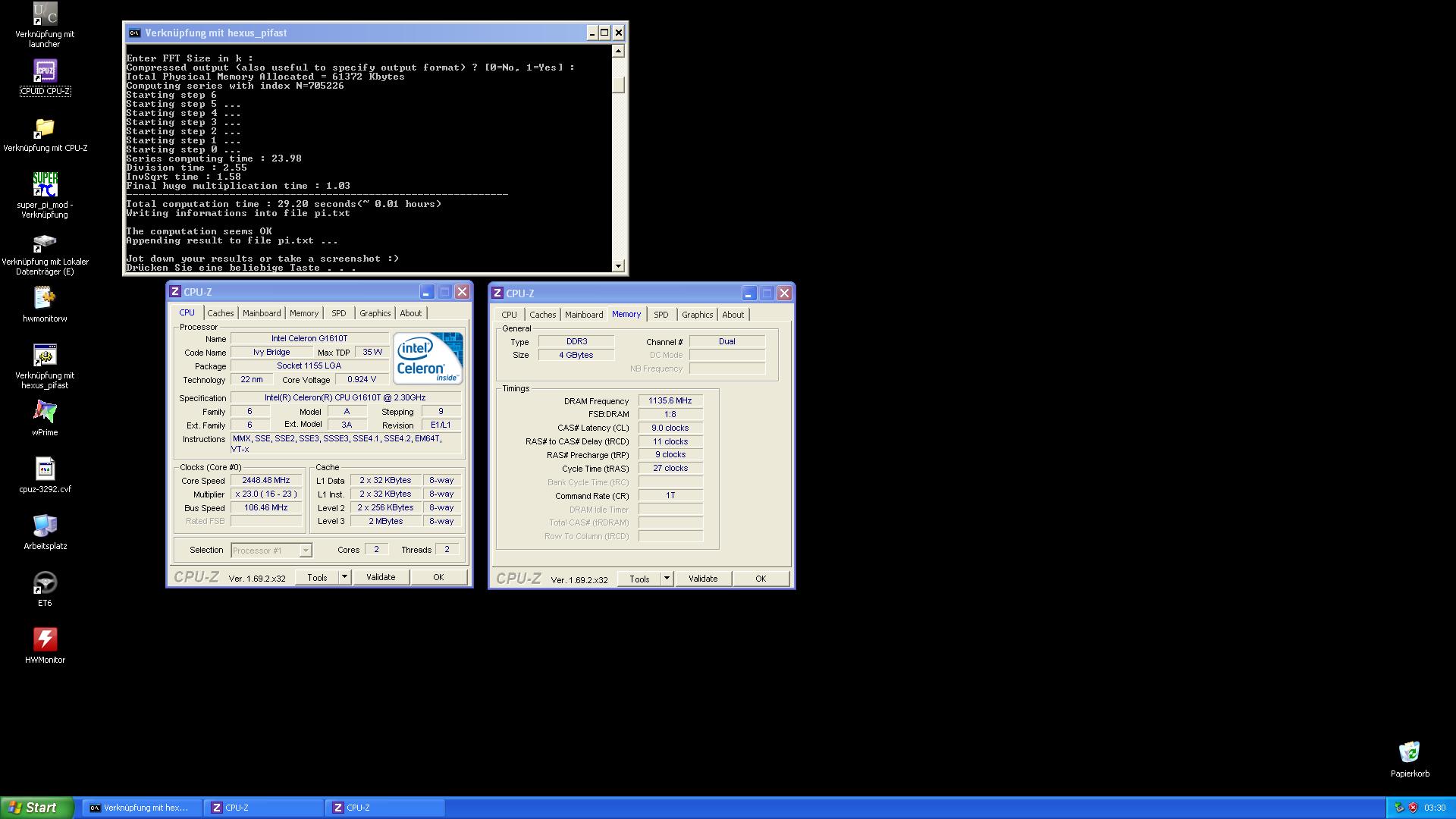Click Validate button in right CPU-Z window
Image resolution: width=1456 pixels, height=819 pixels.
703,579
